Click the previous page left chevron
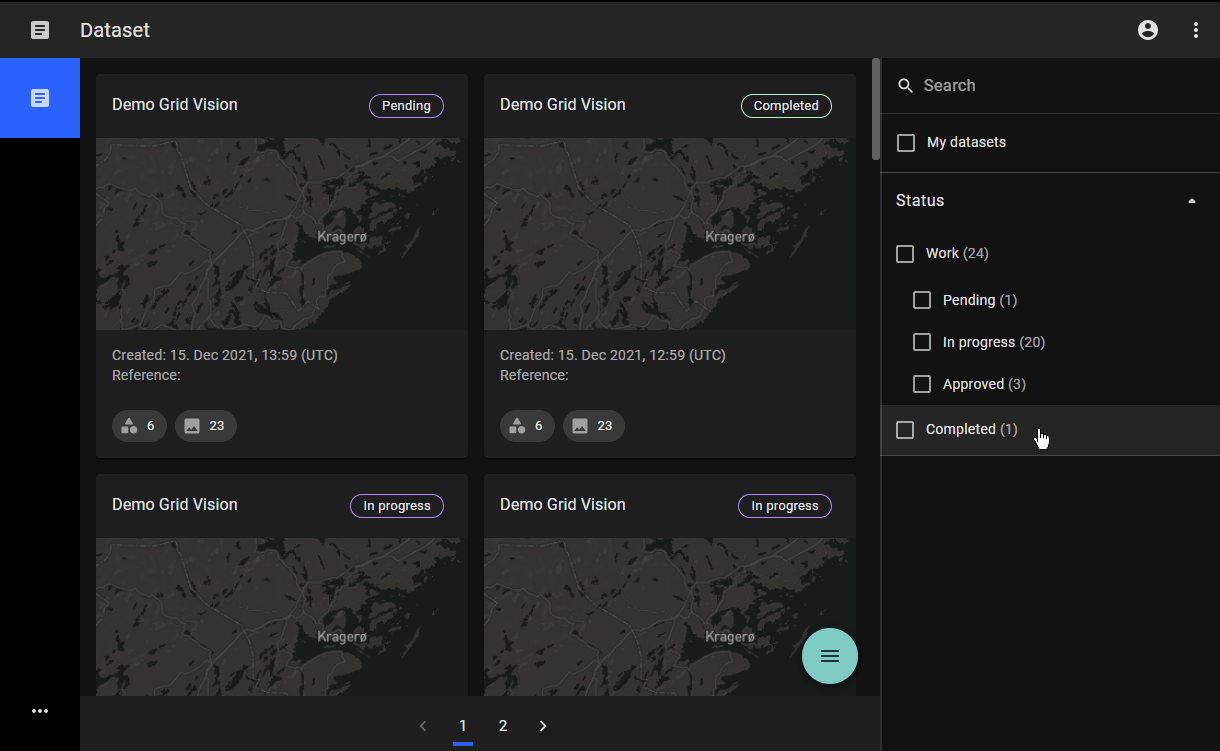 [423, 726]
